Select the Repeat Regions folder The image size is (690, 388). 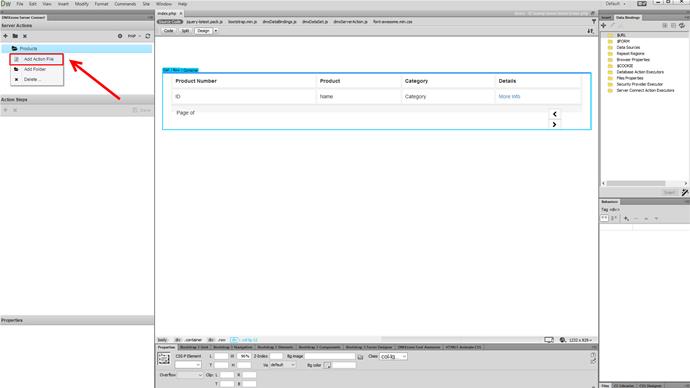(x=630, y=54)
